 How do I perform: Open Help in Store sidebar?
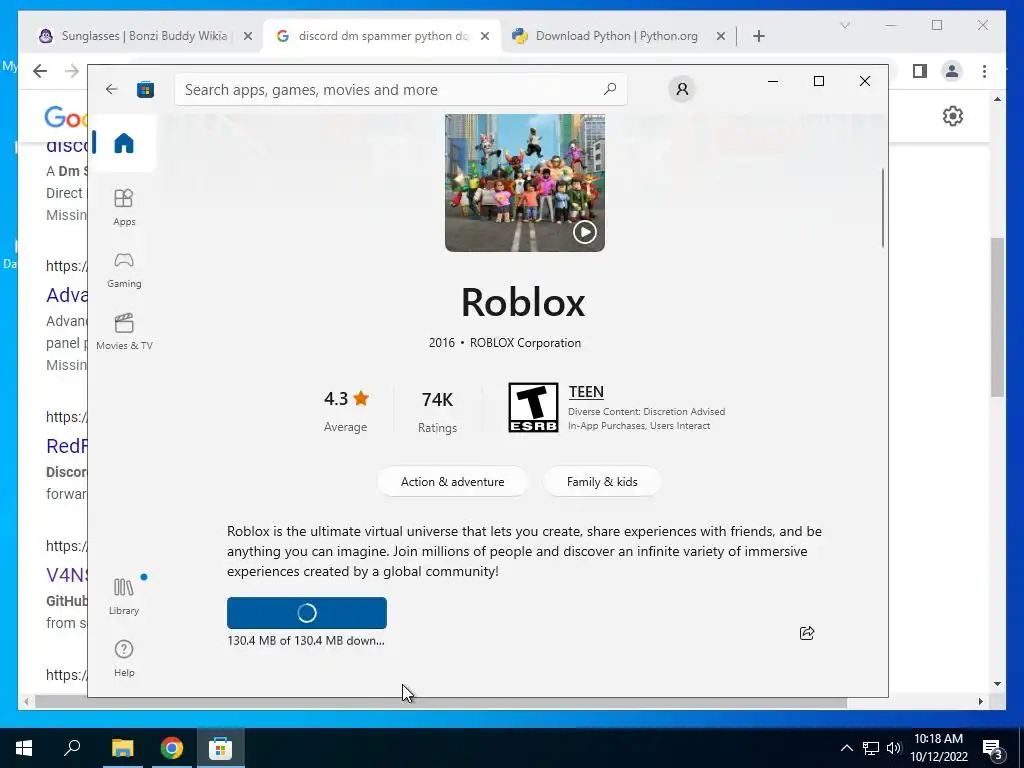124,658
